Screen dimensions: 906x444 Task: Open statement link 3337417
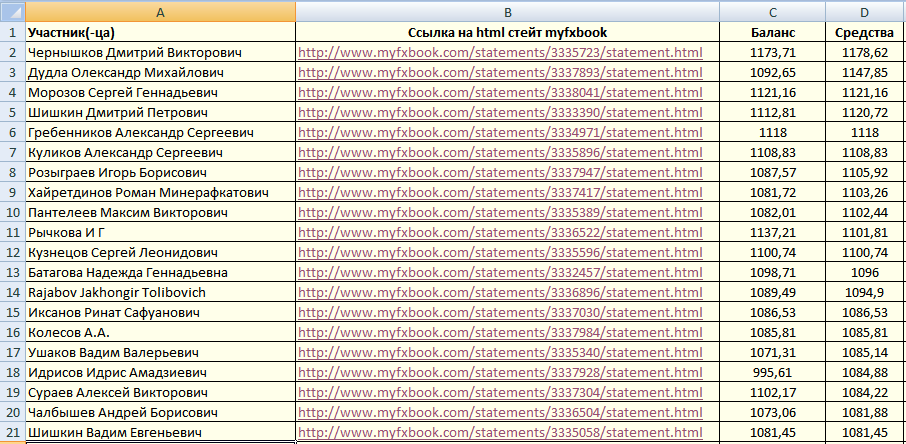[x=500, y=193]
